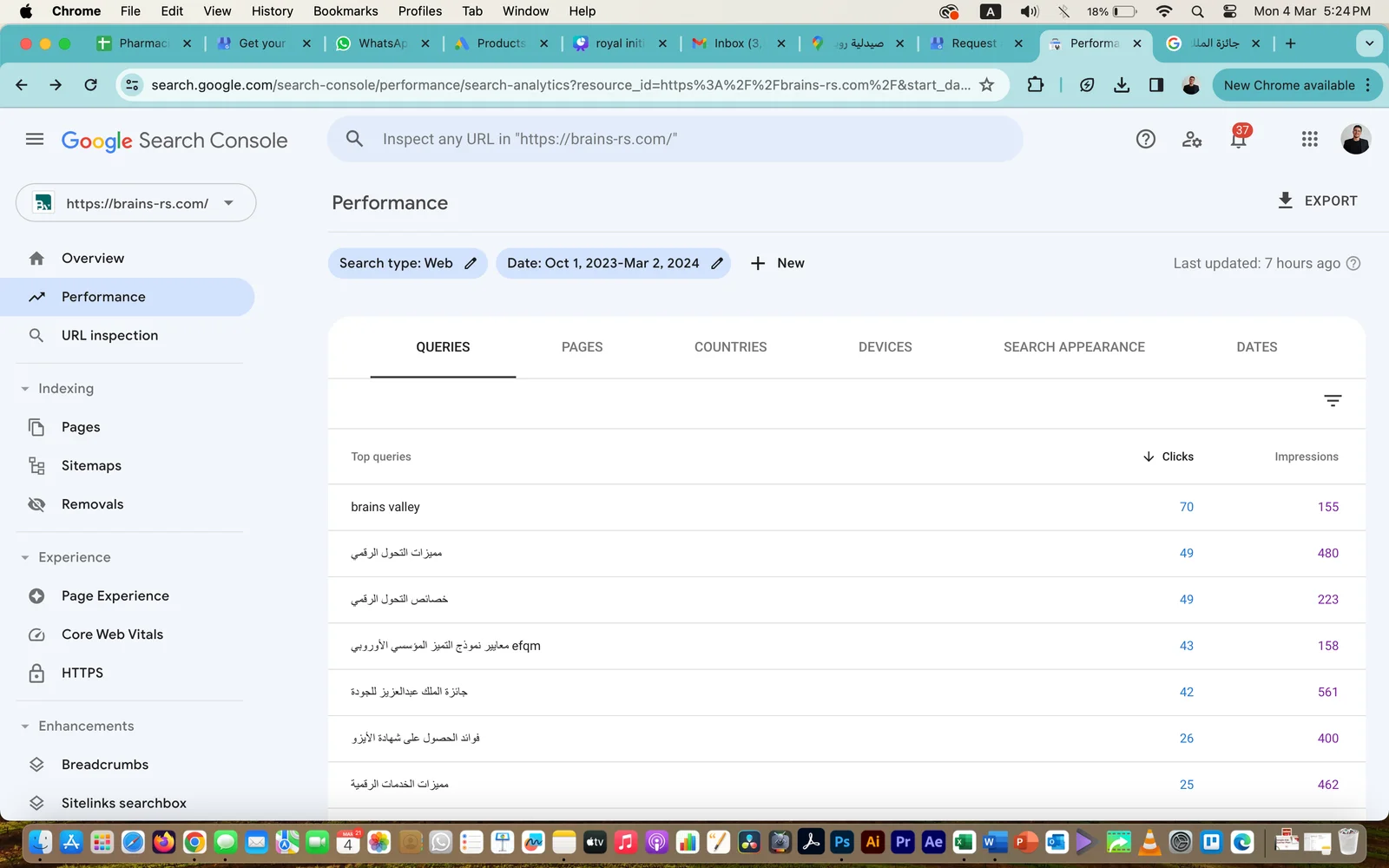Switch to the COUNTRIES tab
The width and height of the screenshot is (1389, 868).
[x=730, y=347]
